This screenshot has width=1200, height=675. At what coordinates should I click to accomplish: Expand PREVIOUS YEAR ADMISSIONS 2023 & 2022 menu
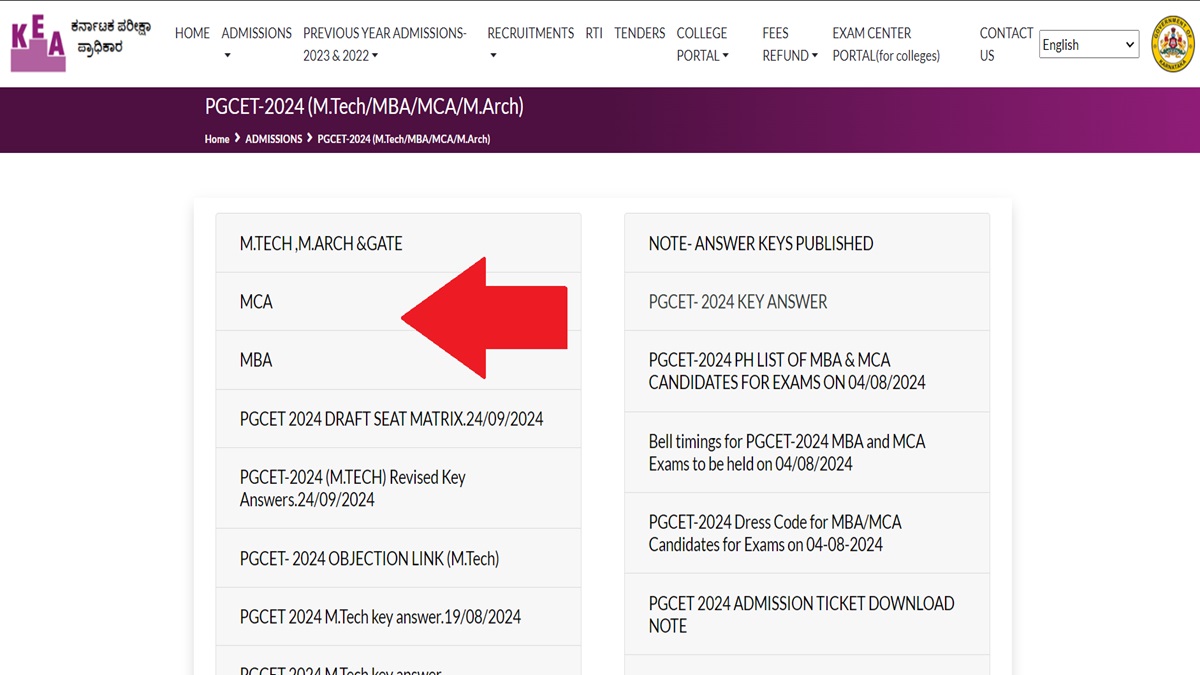(385, 44)
